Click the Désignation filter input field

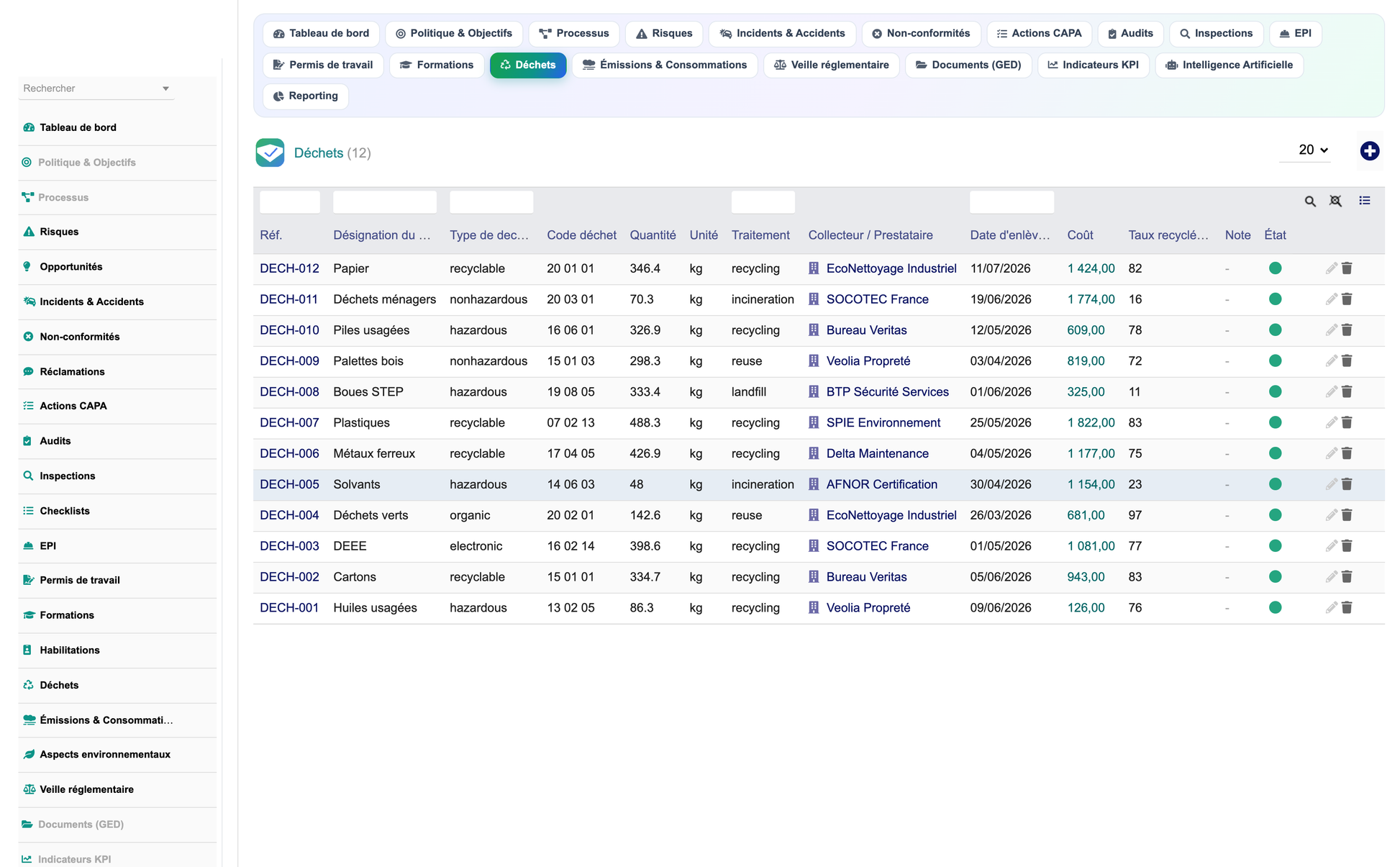point(385,202)
